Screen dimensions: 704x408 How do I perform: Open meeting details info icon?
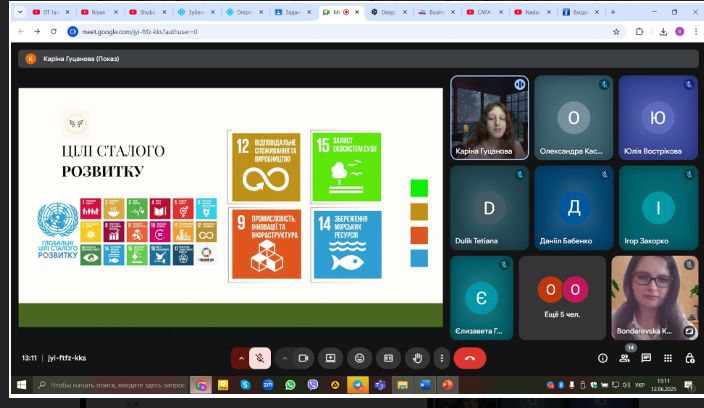coord(603,358)
